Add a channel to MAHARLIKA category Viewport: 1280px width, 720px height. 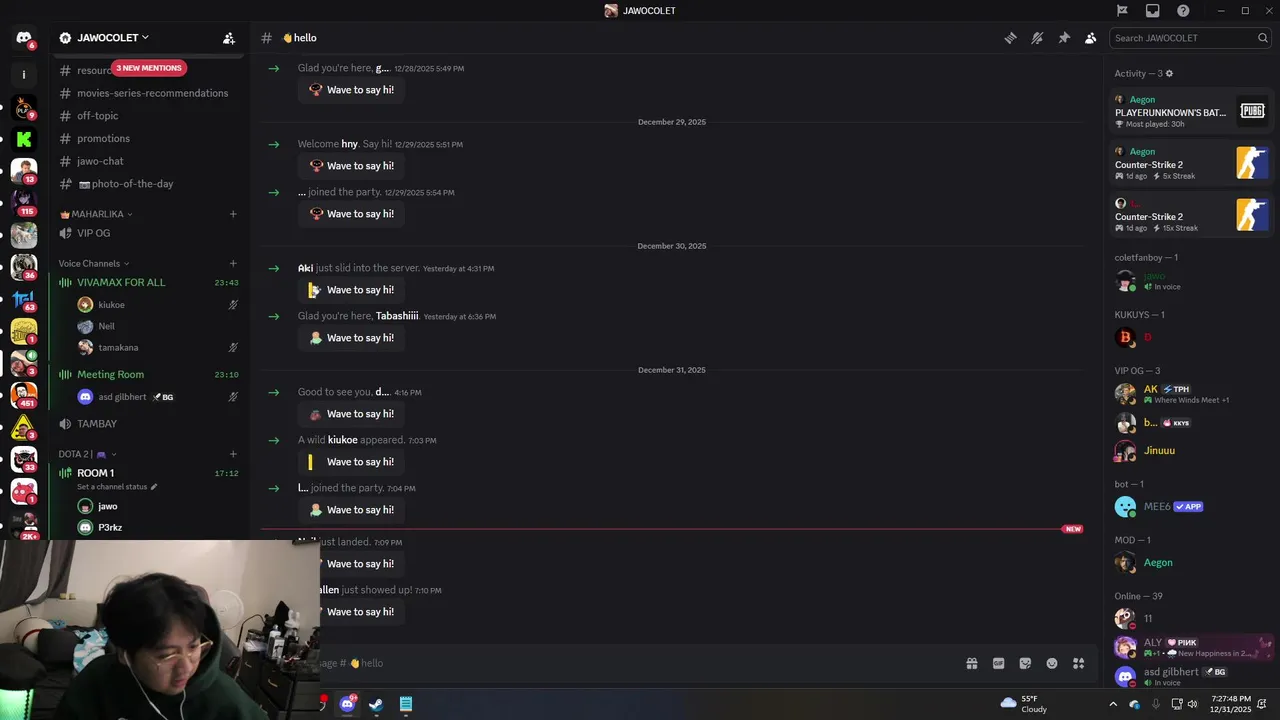(233, 214)
